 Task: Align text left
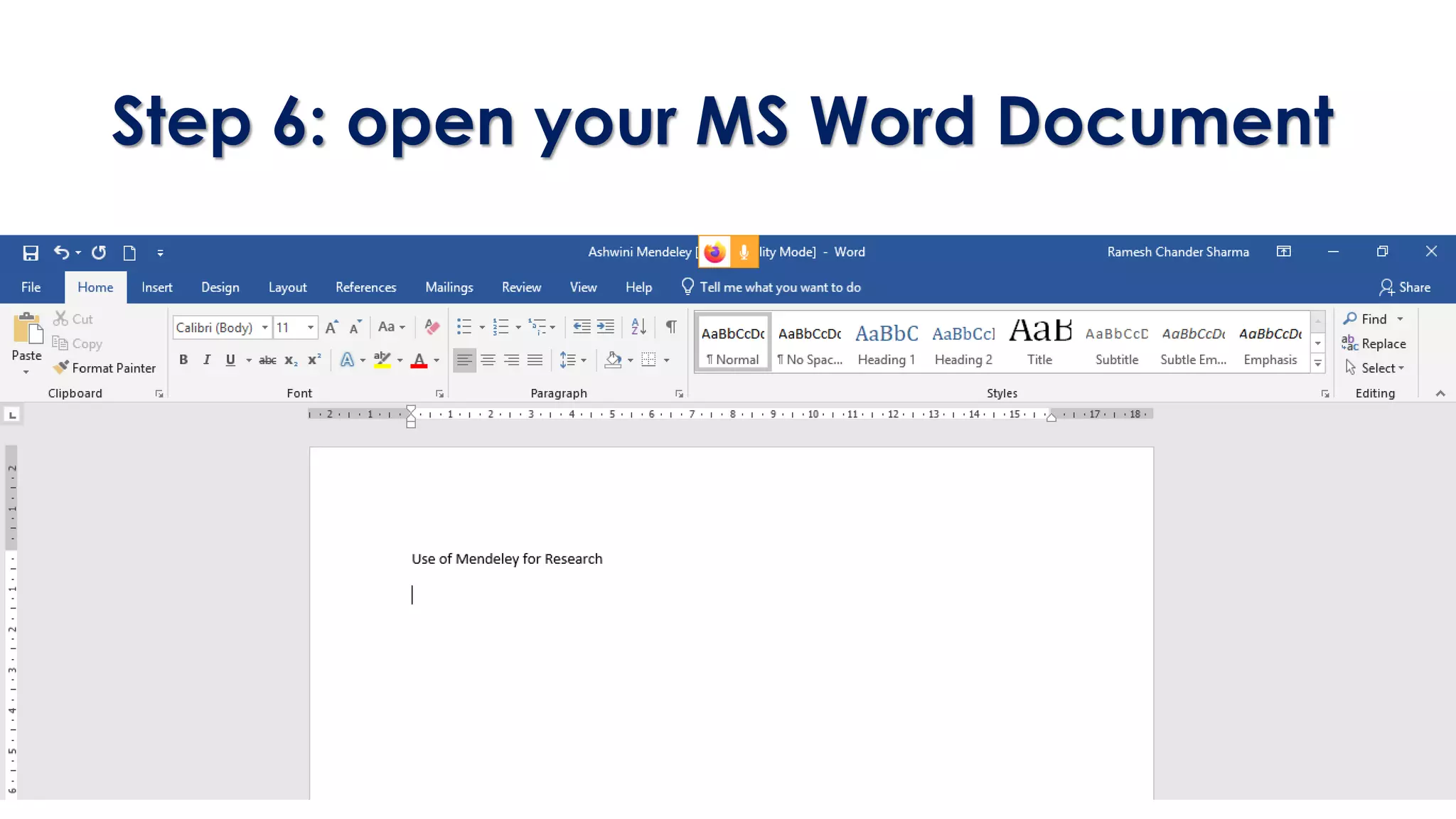[464, 360]
